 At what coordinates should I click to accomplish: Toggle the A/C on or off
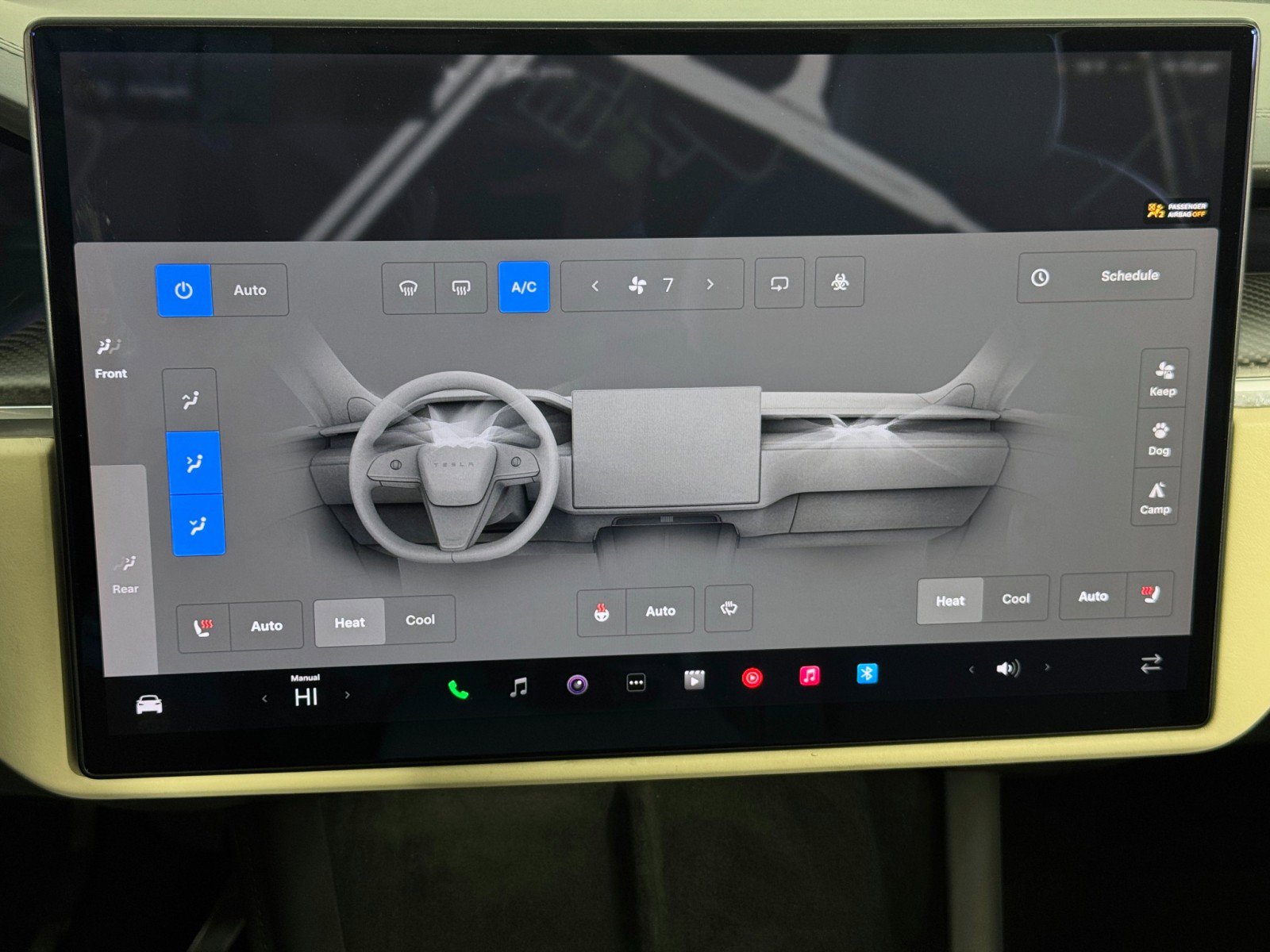523,287
